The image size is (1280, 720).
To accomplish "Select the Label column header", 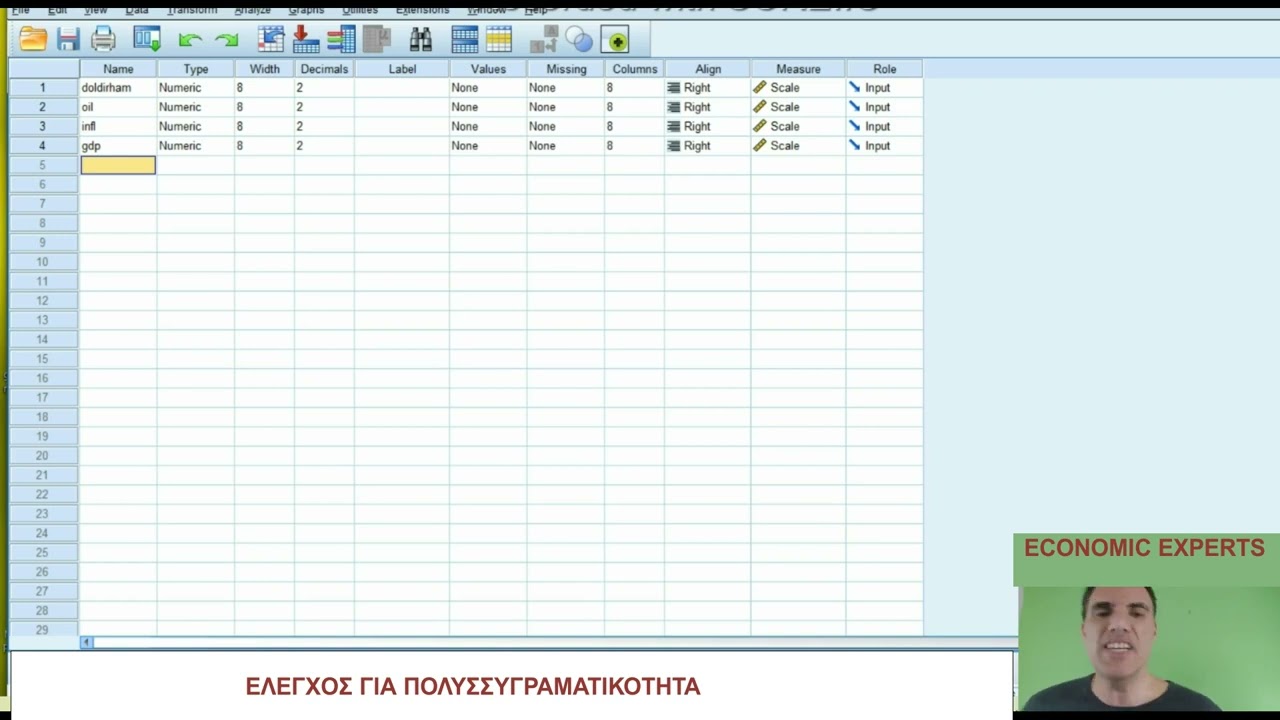I will point(402,69).
